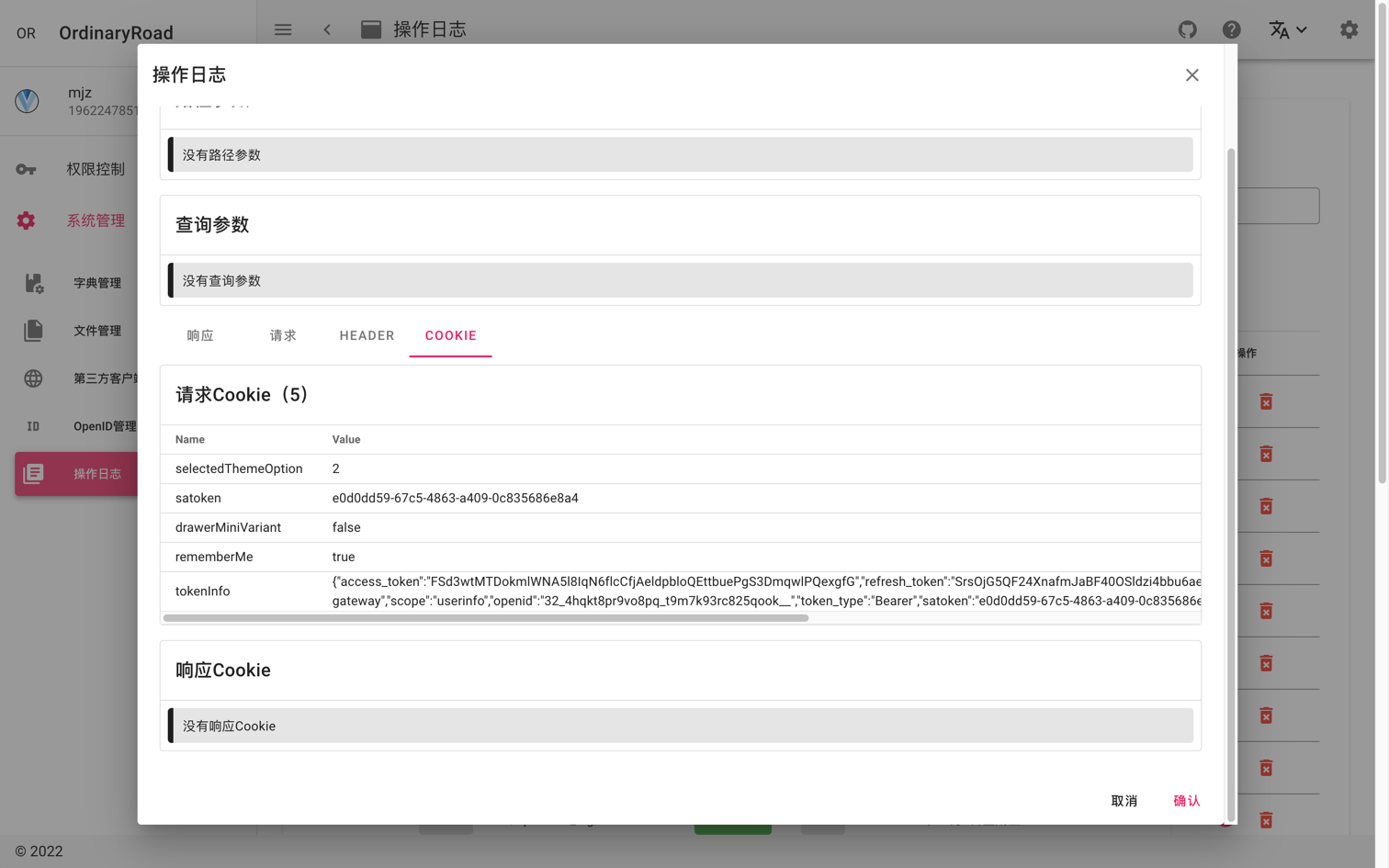Expand the 权限控制 sidebar group

click(95, 169)
